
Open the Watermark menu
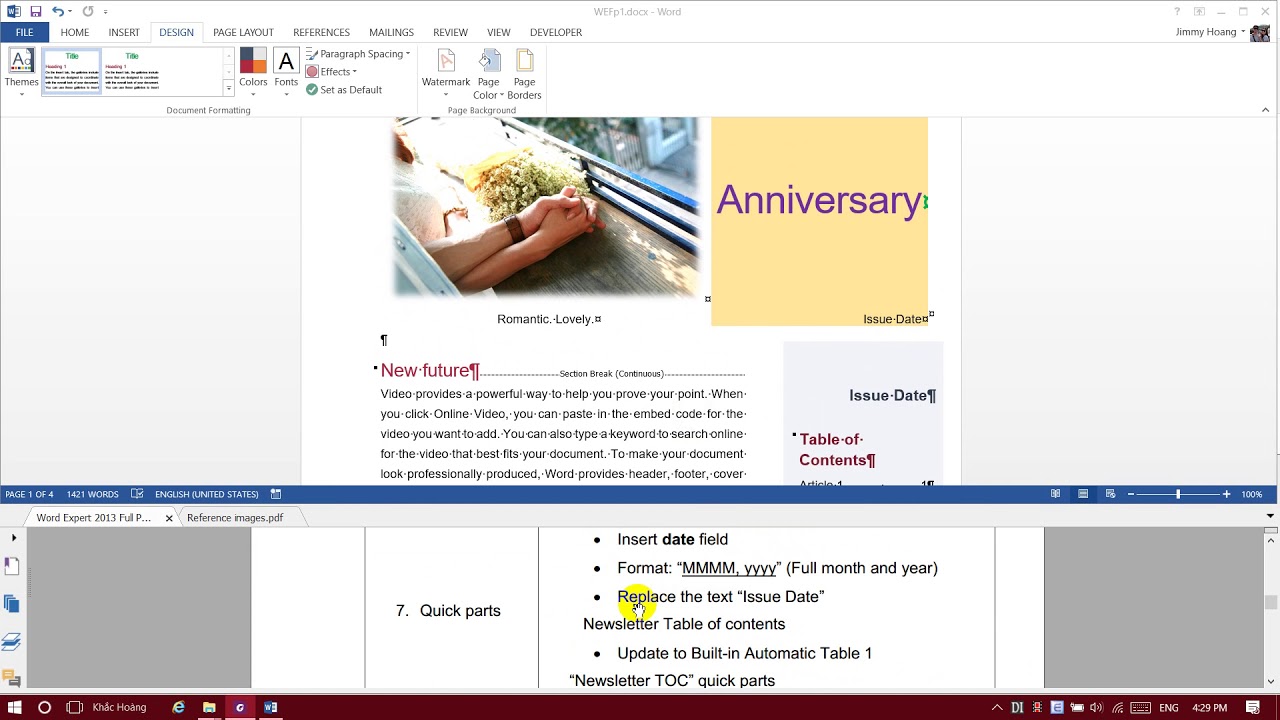(x=446, y=73)
